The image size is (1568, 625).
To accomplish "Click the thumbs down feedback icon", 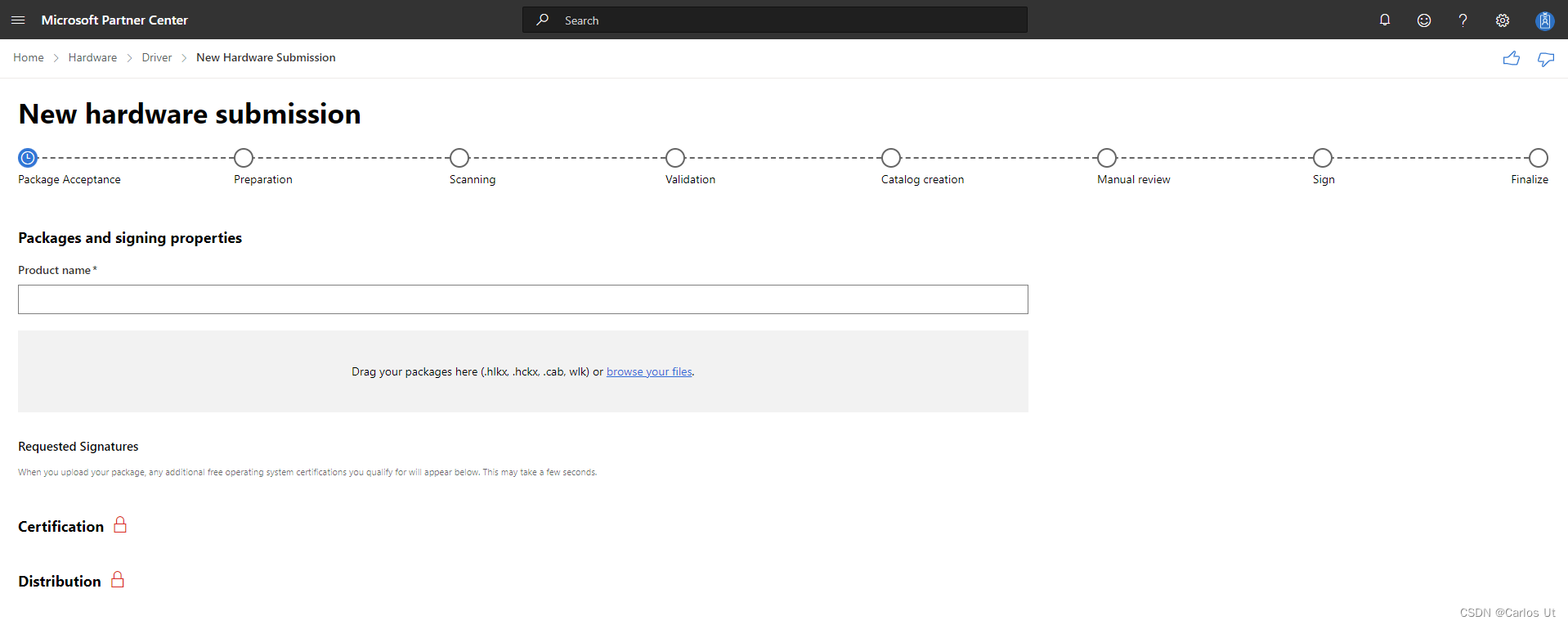I will [1546, 59].
